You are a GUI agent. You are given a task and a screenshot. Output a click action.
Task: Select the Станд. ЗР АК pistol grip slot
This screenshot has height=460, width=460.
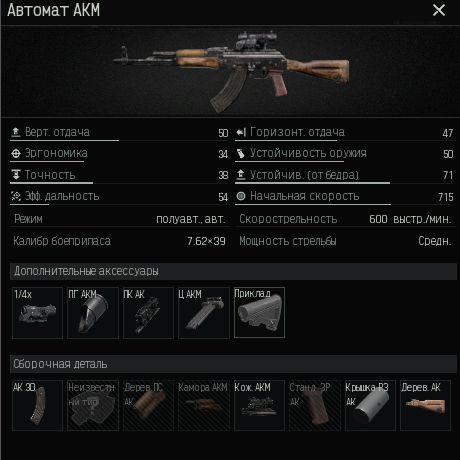pos(315,405)
